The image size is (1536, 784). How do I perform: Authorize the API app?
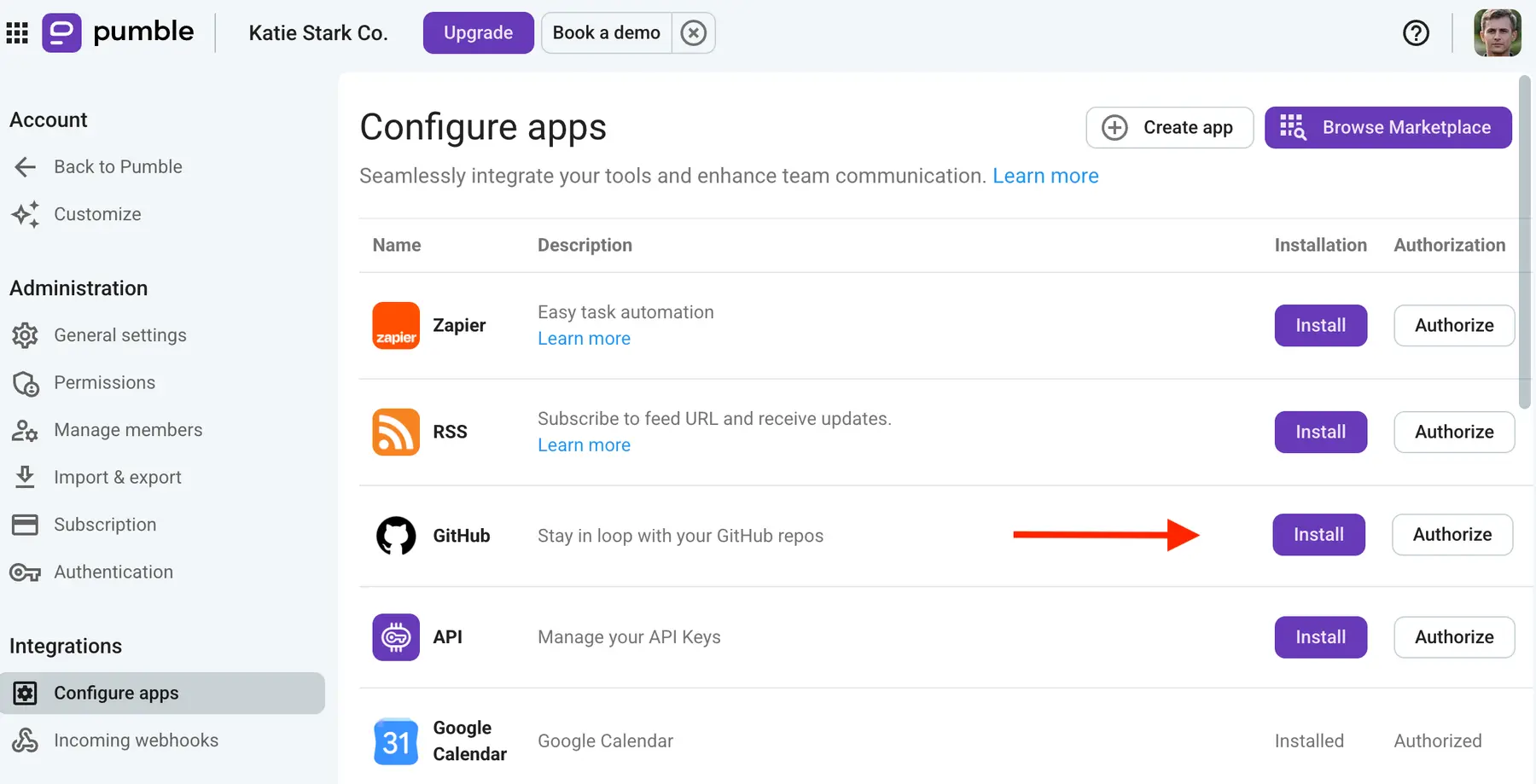pos(1454,637)
